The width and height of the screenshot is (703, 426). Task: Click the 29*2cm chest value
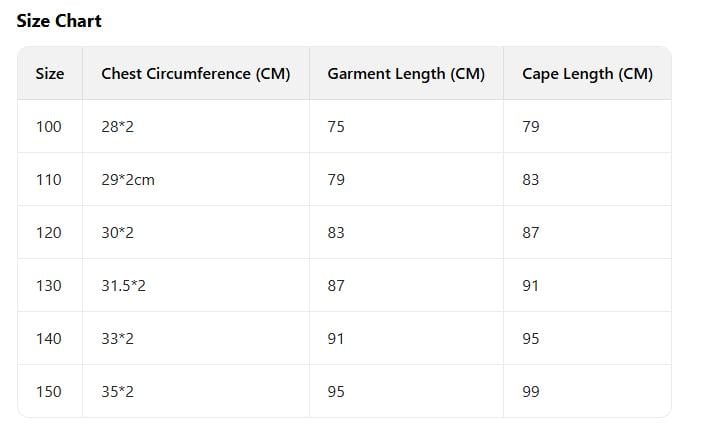[128, 180]
